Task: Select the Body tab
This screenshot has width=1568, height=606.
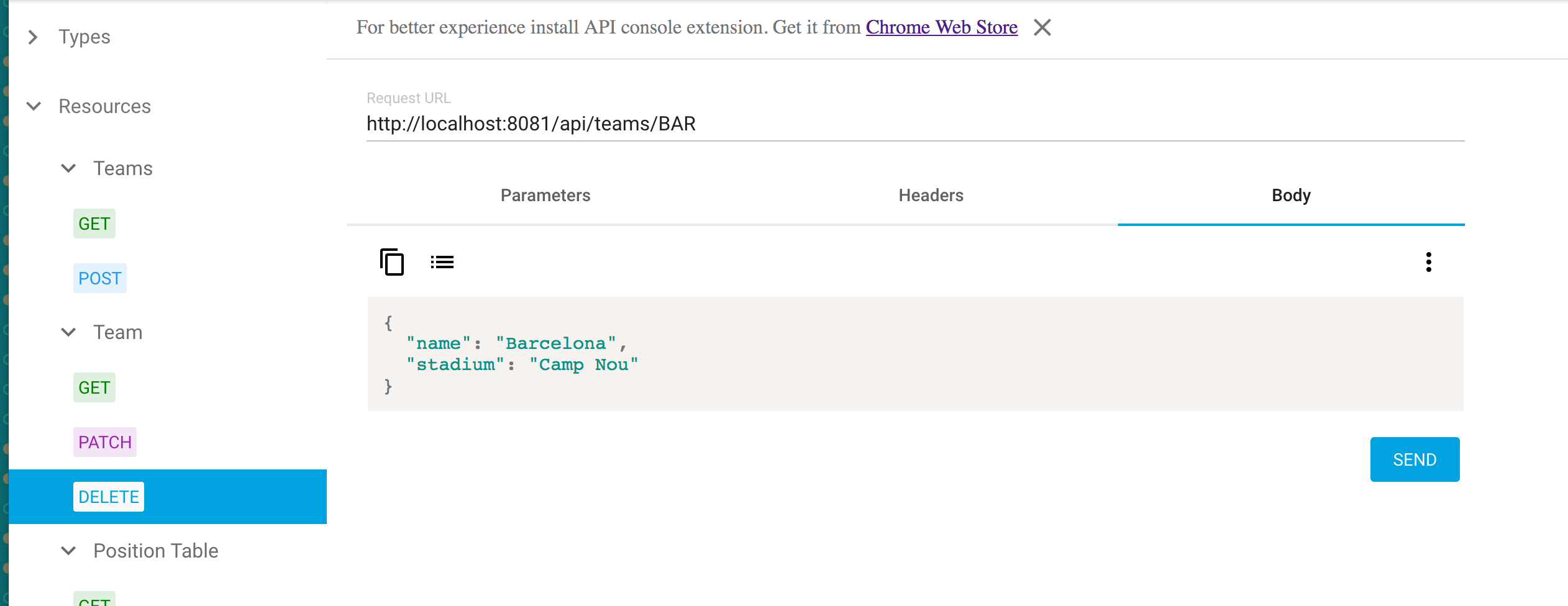Action: coord(1291,195)
